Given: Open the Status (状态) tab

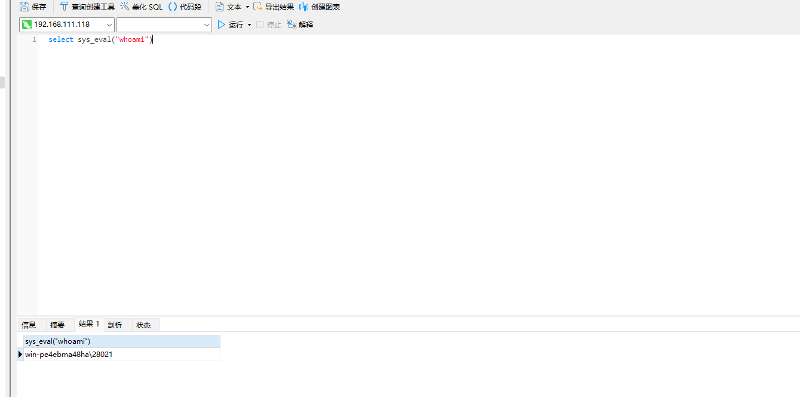Looking at the screenshot, I should (144, 325).
